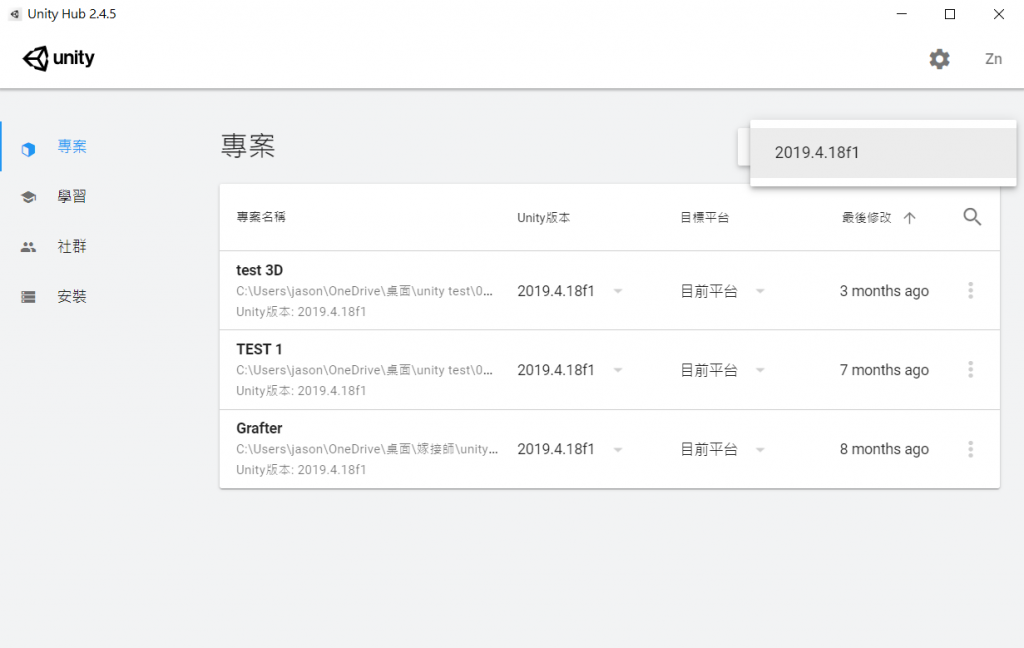This screenshot has width=1024, height=648.
Task: Expand Unity version dropdown for test 3D
Action: pos(618,291)
